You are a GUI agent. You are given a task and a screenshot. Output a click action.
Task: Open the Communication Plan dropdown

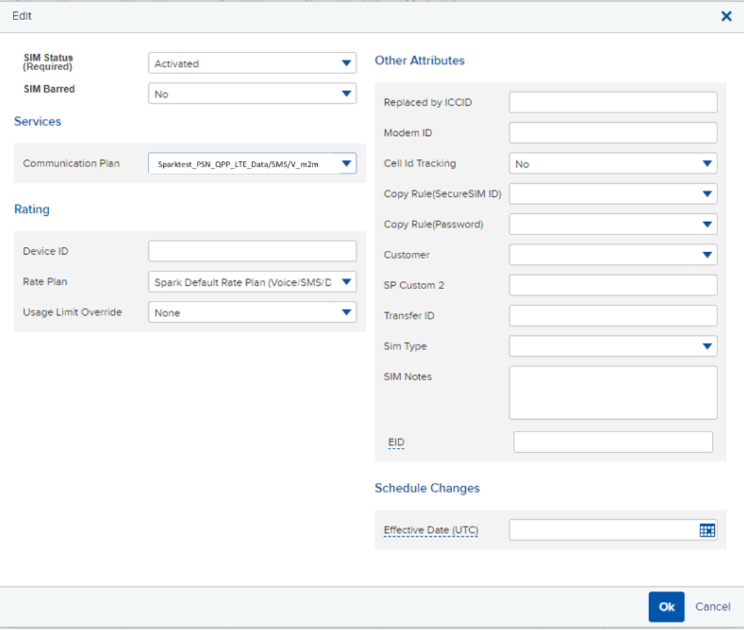(x=252, y=163)
